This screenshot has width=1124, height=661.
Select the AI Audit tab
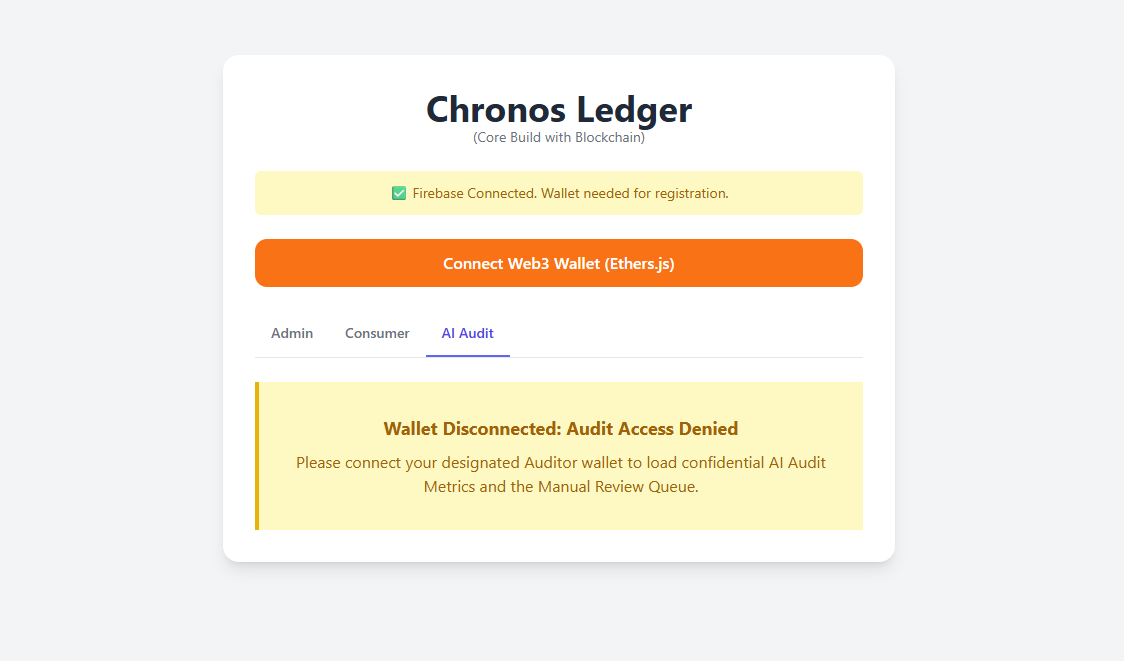(467, 333)
